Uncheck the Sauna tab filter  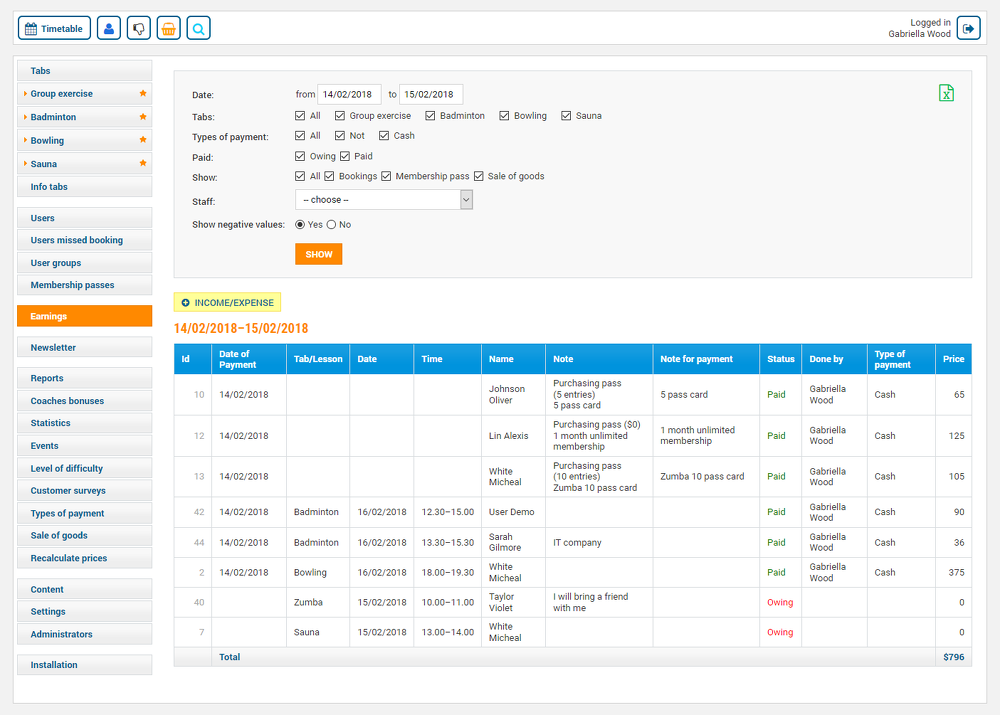[x=565, y=115]
